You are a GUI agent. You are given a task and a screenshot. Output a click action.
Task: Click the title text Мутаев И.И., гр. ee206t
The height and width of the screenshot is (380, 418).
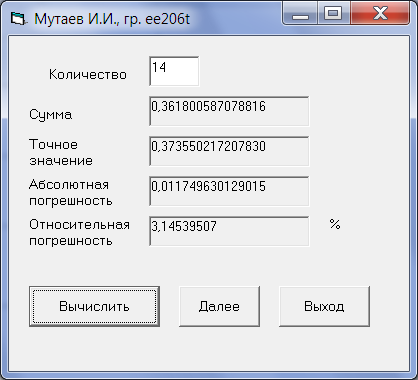click(112, 19)
